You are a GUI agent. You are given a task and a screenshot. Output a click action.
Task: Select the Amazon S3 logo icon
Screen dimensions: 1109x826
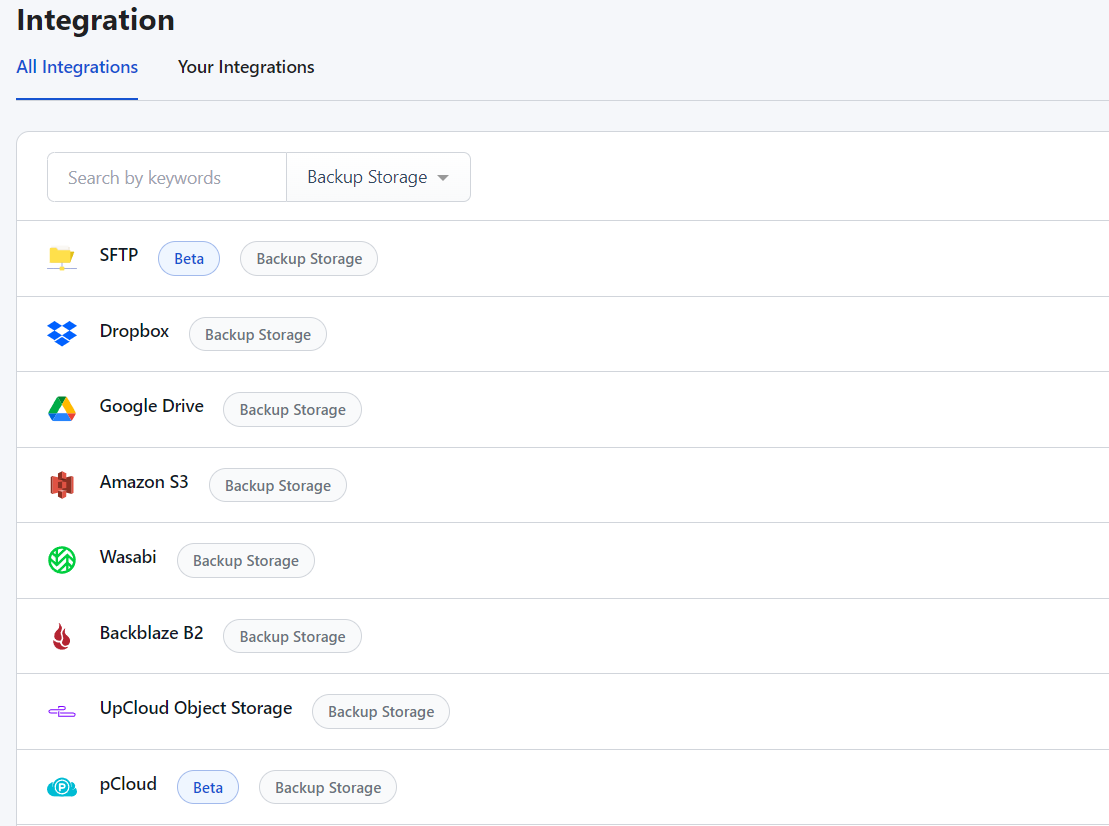(x=62, y=484)
